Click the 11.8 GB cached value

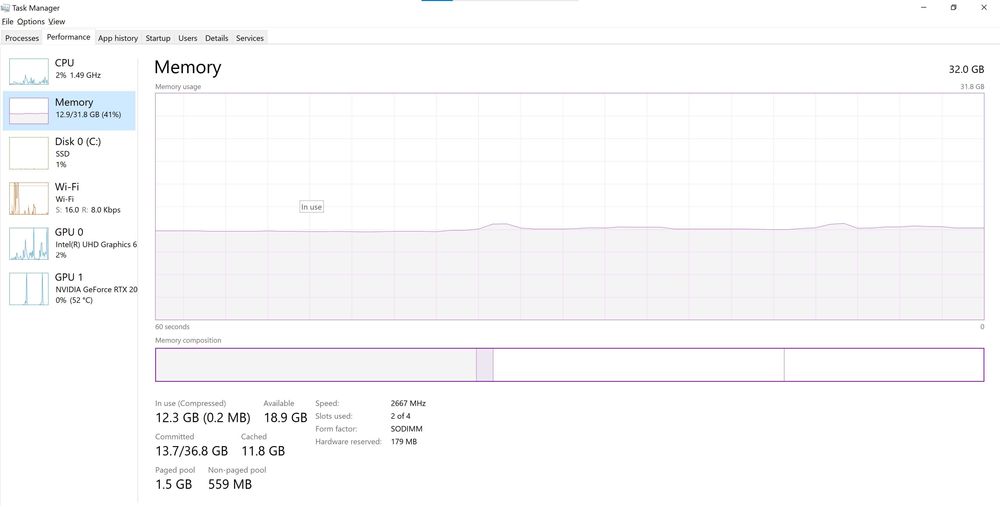[263, 451]
